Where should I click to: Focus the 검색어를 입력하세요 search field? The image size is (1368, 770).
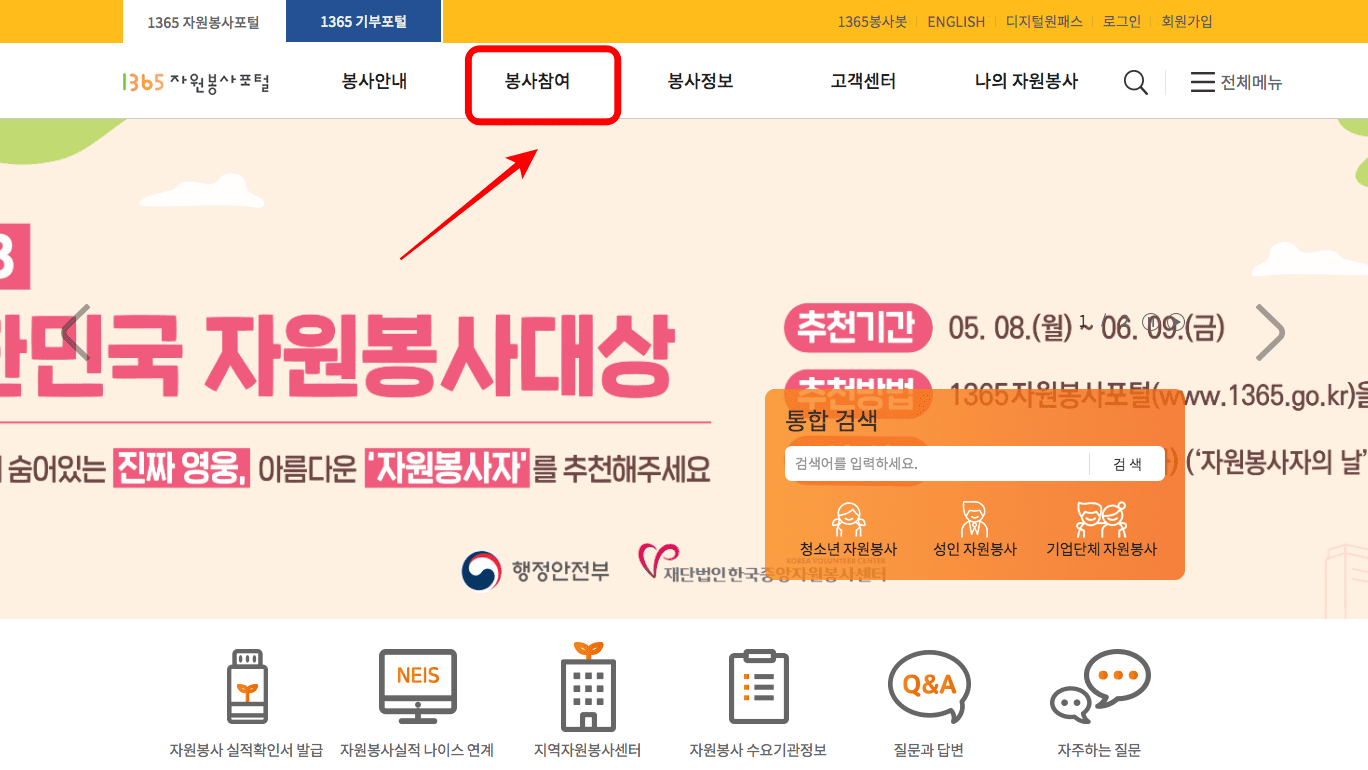click(x=937, y=464)
